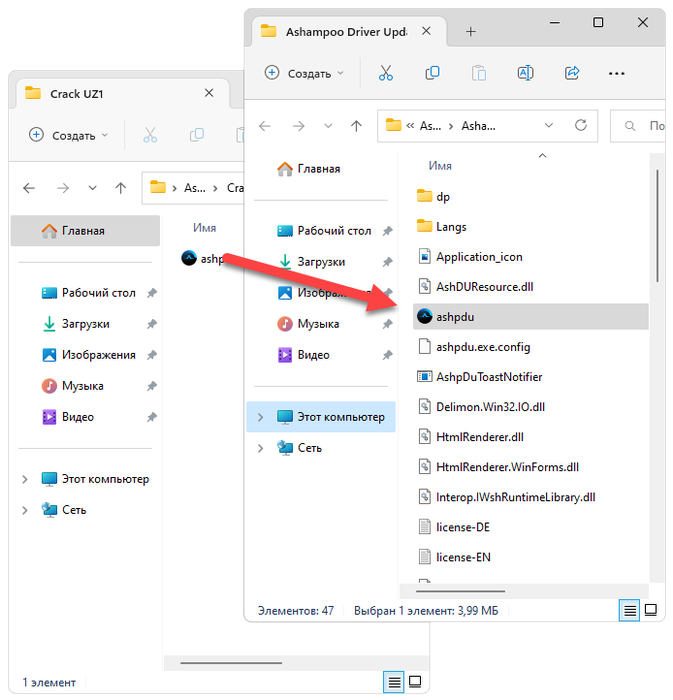Screen dimensions: 673x700
Task: Click Paste icon in Ashampoo Driver window toolbar
Action: tap(478, 73)
